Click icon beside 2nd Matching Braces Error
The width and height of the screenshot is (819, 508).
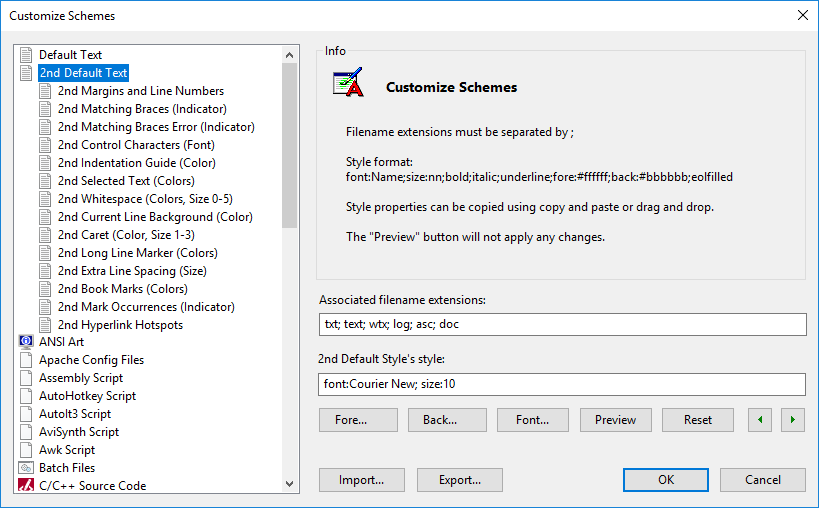45,127
